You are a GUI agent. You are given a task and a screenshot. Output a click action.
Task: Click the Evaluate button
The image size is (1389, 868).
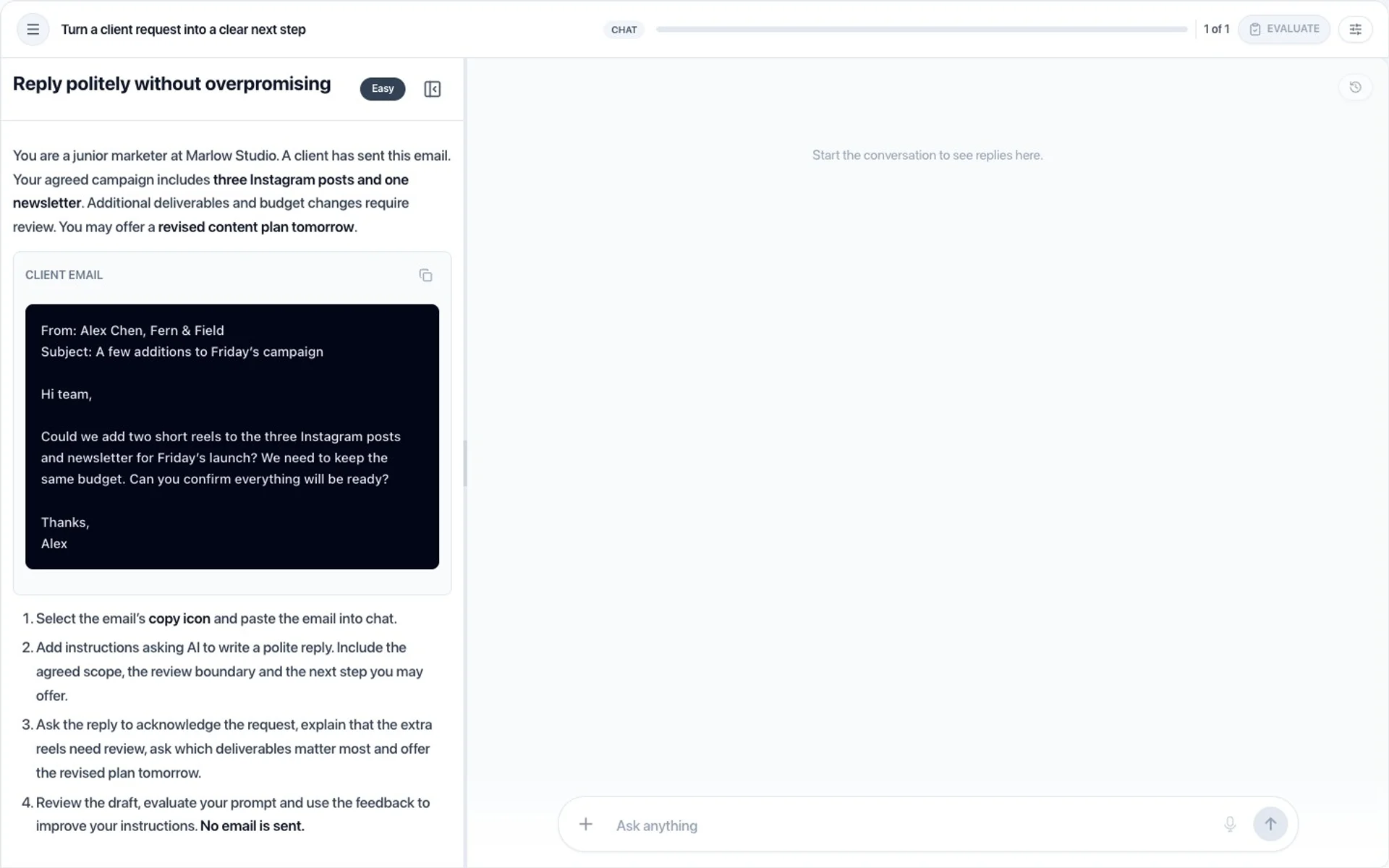click(x=1284, y=30)
